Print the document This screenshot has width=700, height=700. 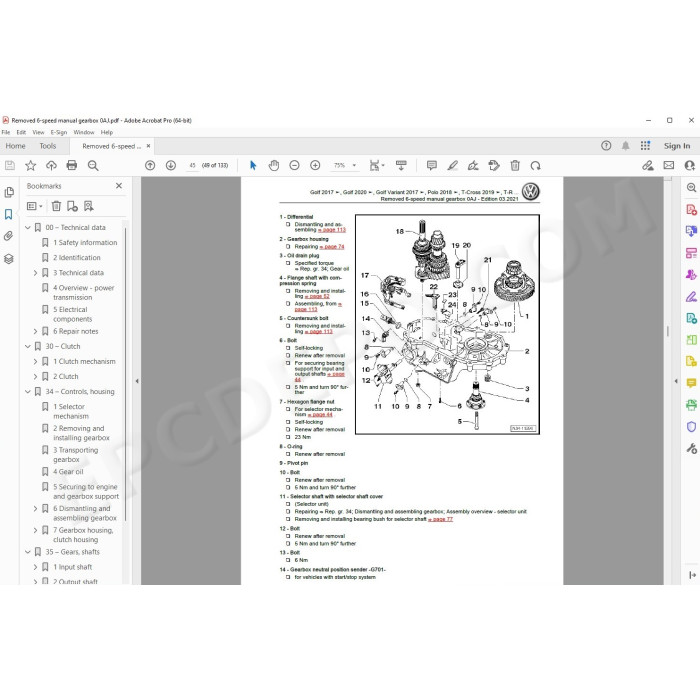(x=71, y=166)
